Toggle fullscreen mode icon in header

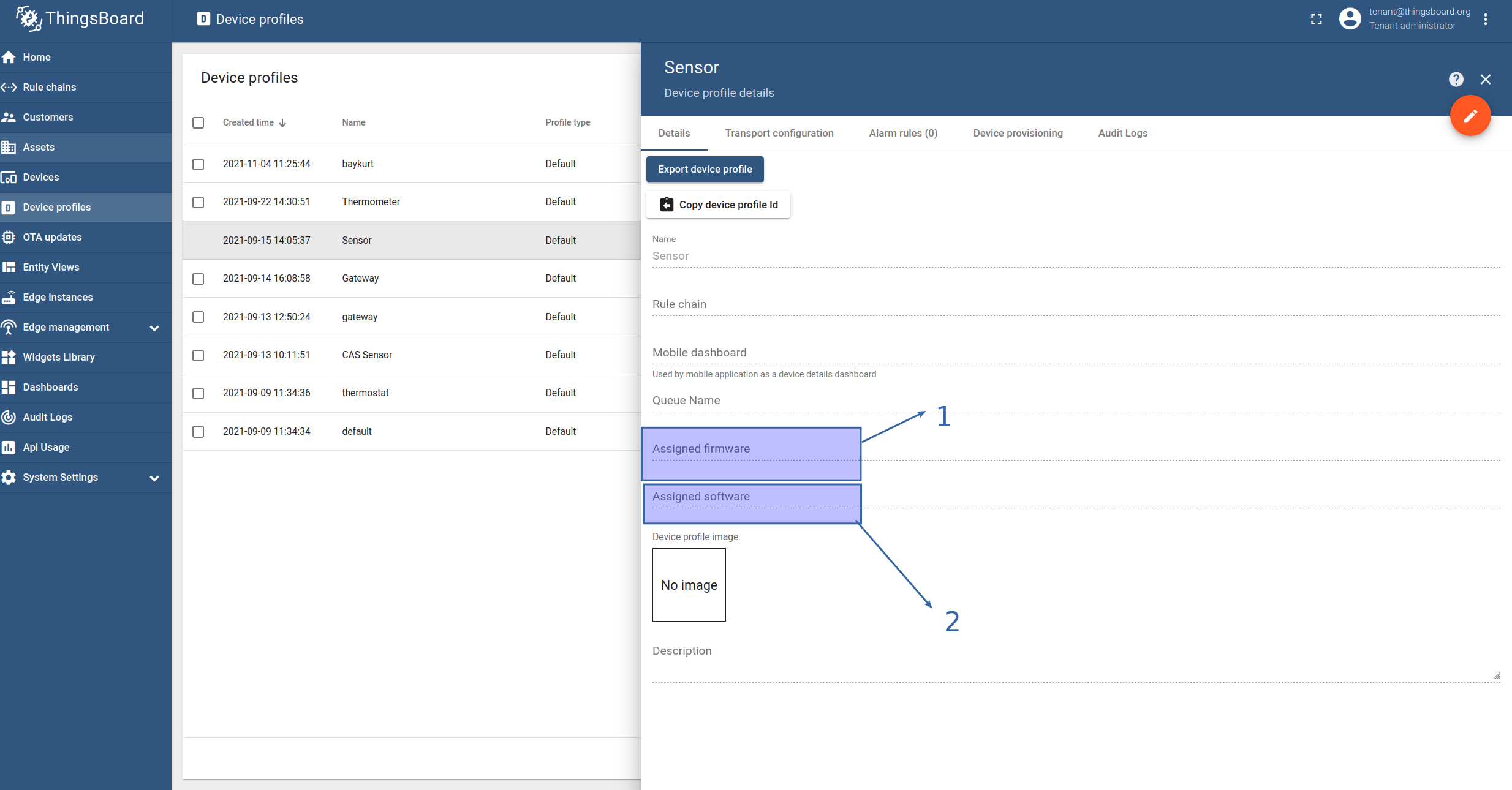point(1316,20)
